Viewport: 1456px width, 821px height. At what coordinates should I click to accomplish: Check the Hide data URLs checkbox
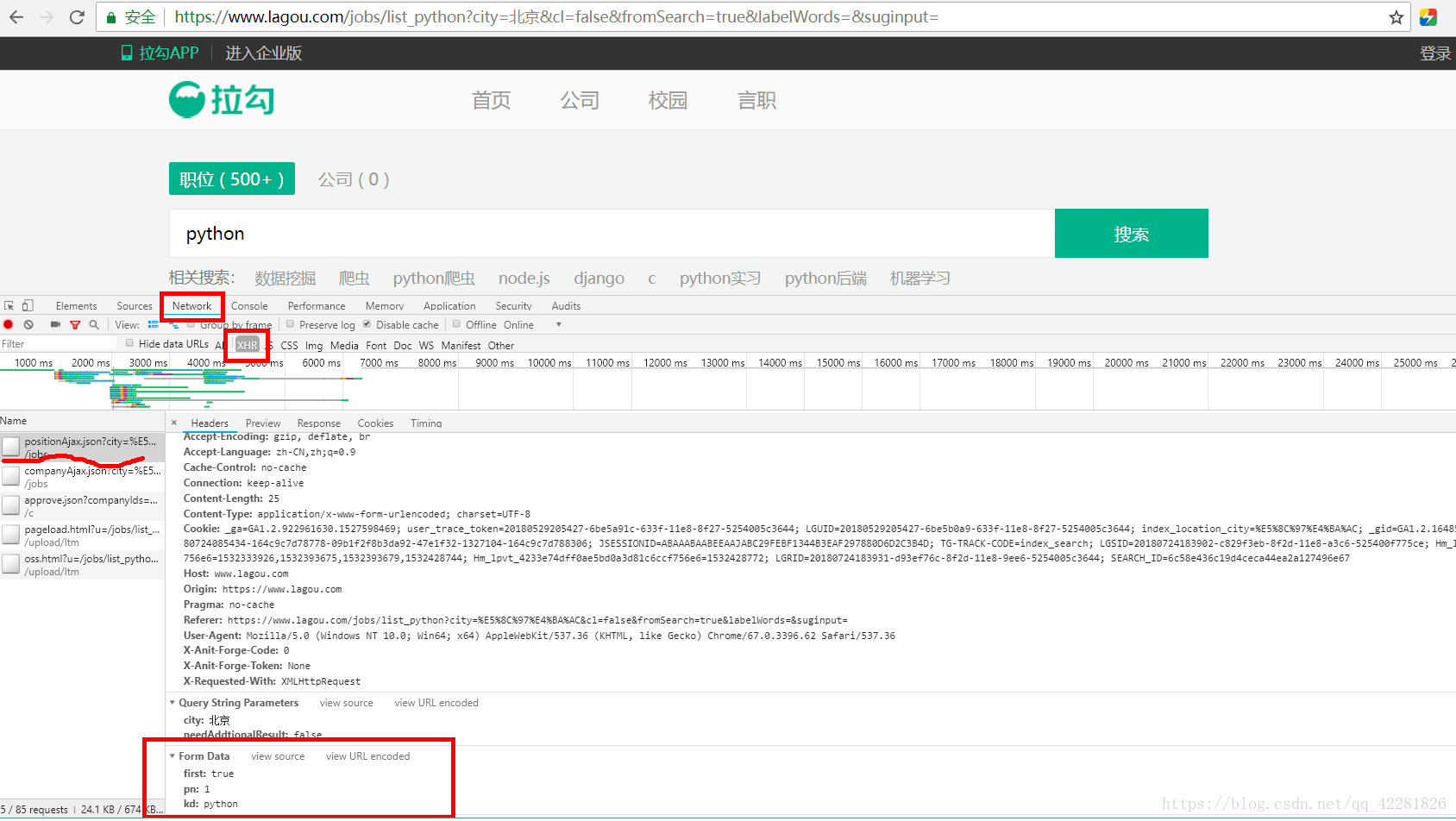point(130,343)
